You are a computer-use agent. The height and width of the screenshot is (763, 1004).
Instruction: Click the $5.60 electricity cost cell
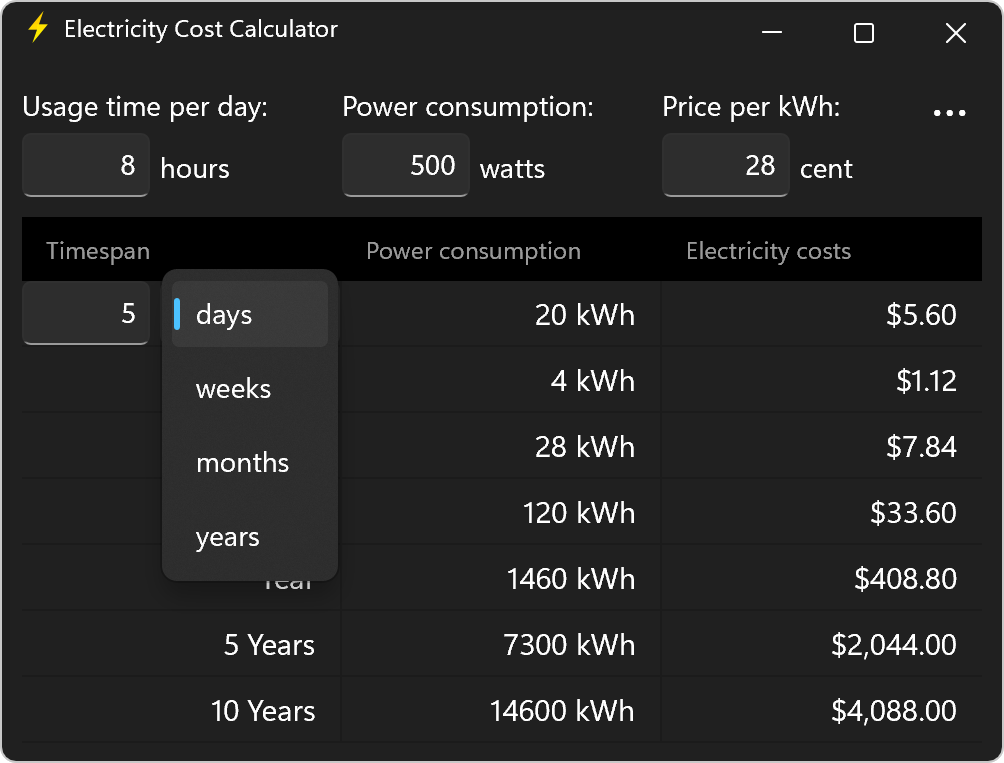(x=921, y=315)
